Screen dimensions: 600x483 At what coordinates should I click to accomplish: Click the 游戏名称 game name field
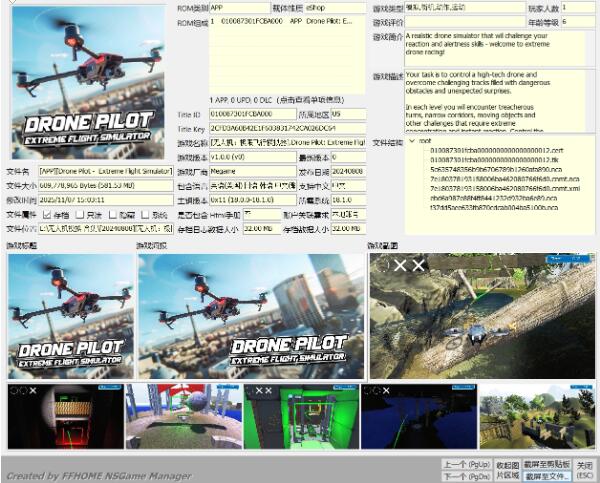(287, 142)
